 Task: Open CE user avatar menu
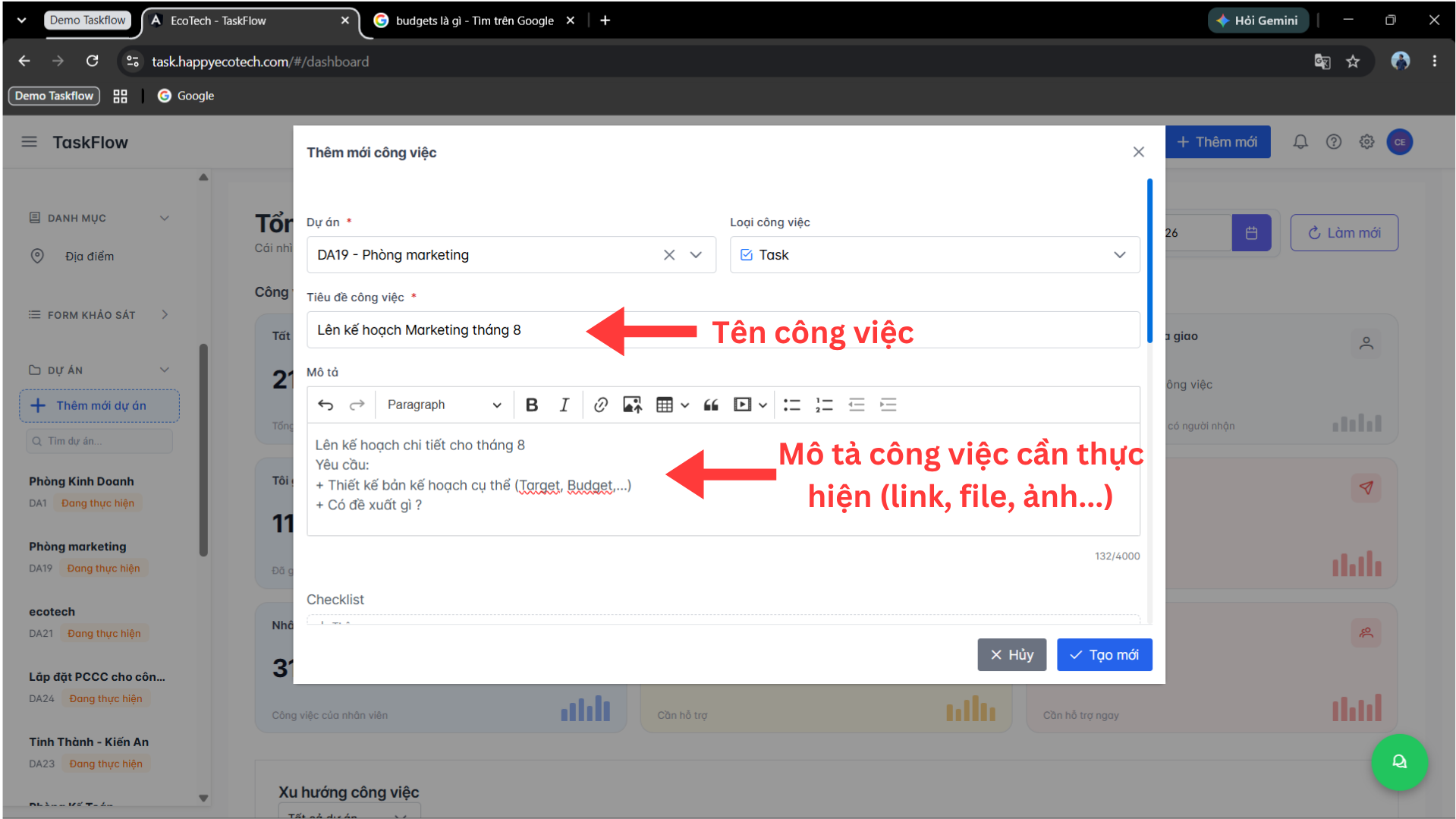pyautogui.click(x=1400, y=142)
